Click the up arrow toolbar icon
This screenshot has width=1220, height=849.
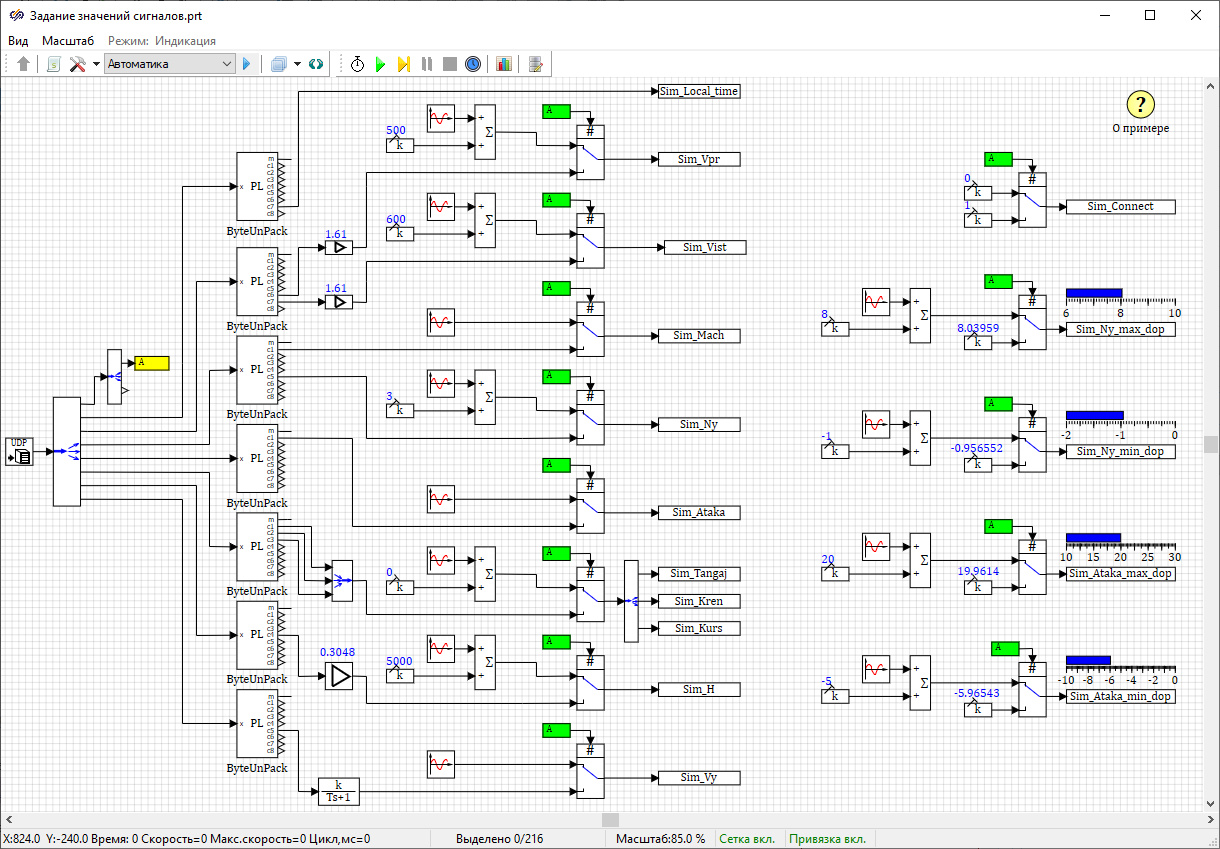coord(24,64)
